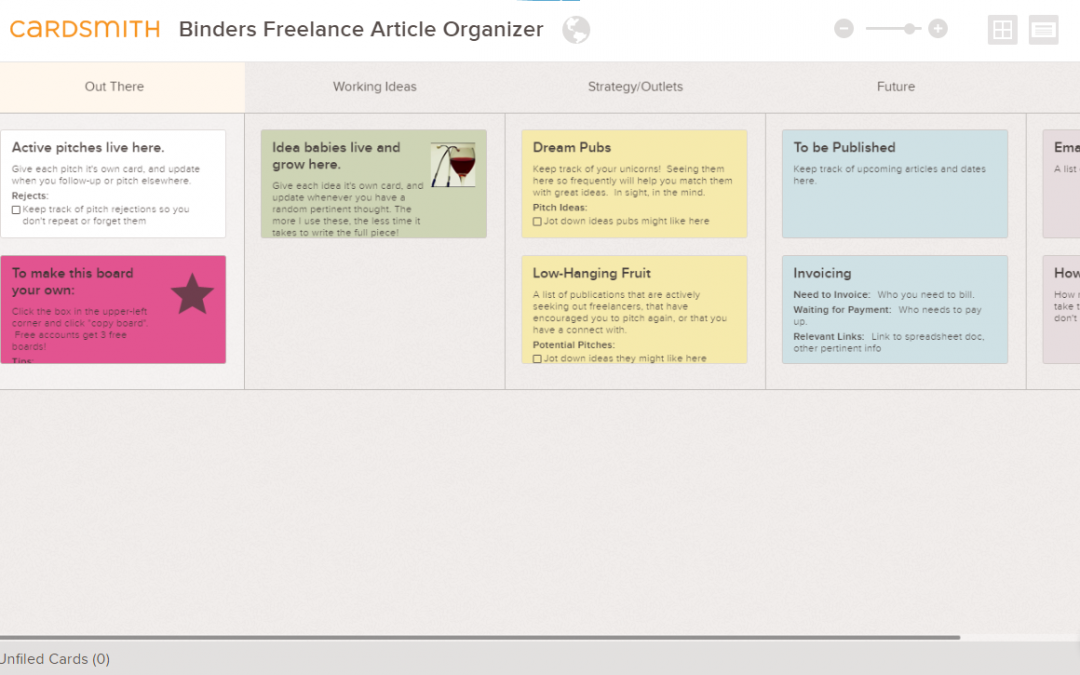Click the Rejects: label text
The width and height of the screenshot is (1080, 675).
pos(30,196)
